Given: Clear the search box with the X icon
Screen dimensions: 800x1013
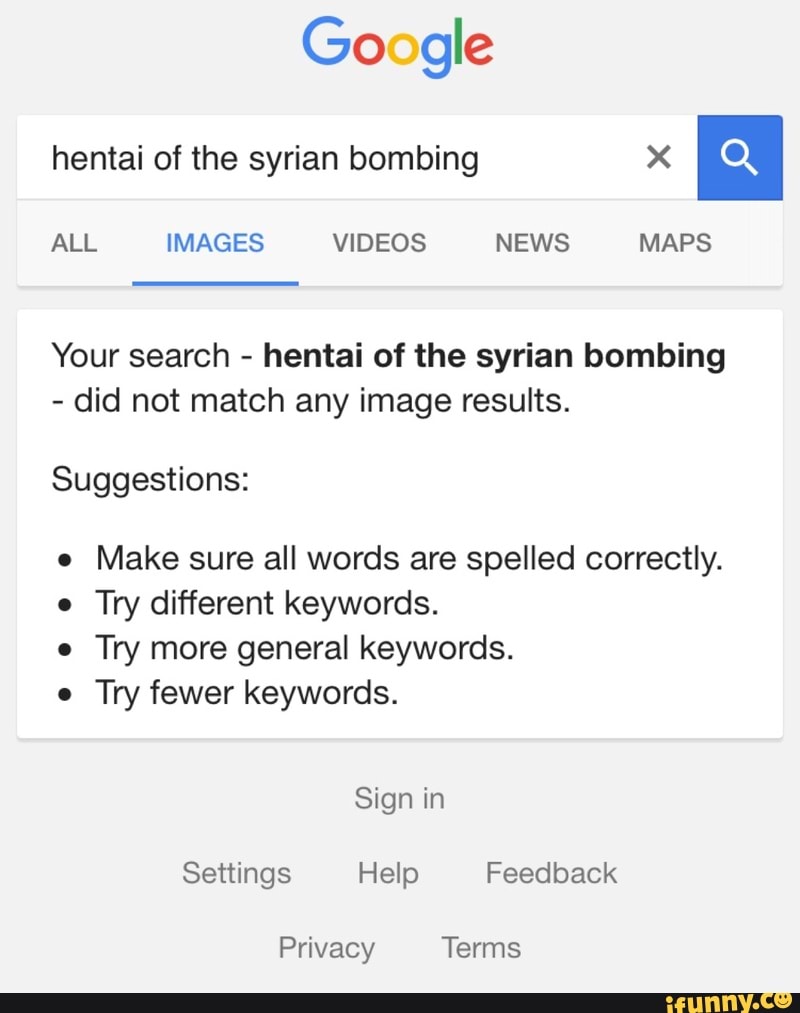Looking at the screenshot, I should pyautogui.click(x=658, y=157).
